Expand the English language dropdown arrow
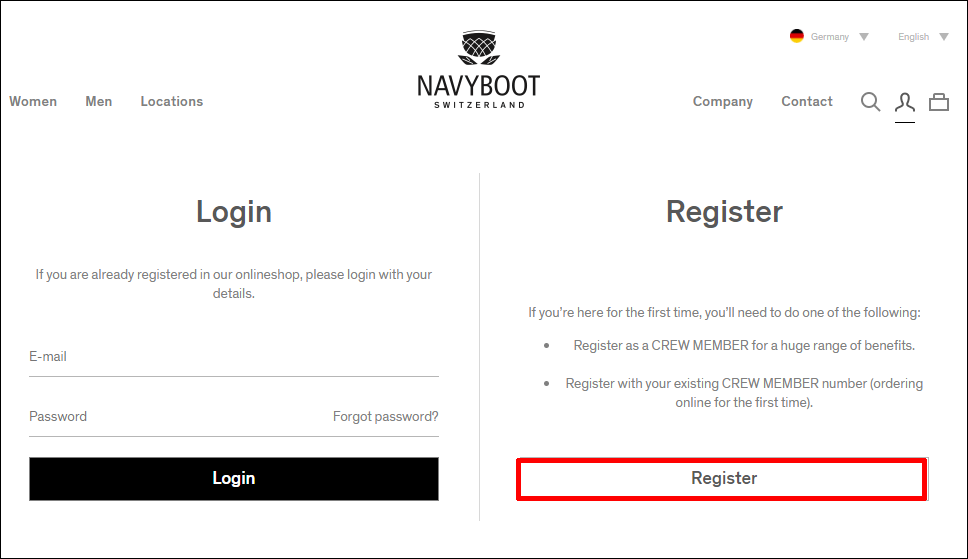The width and height of the screenshot is (968, 559). [944, 37]
